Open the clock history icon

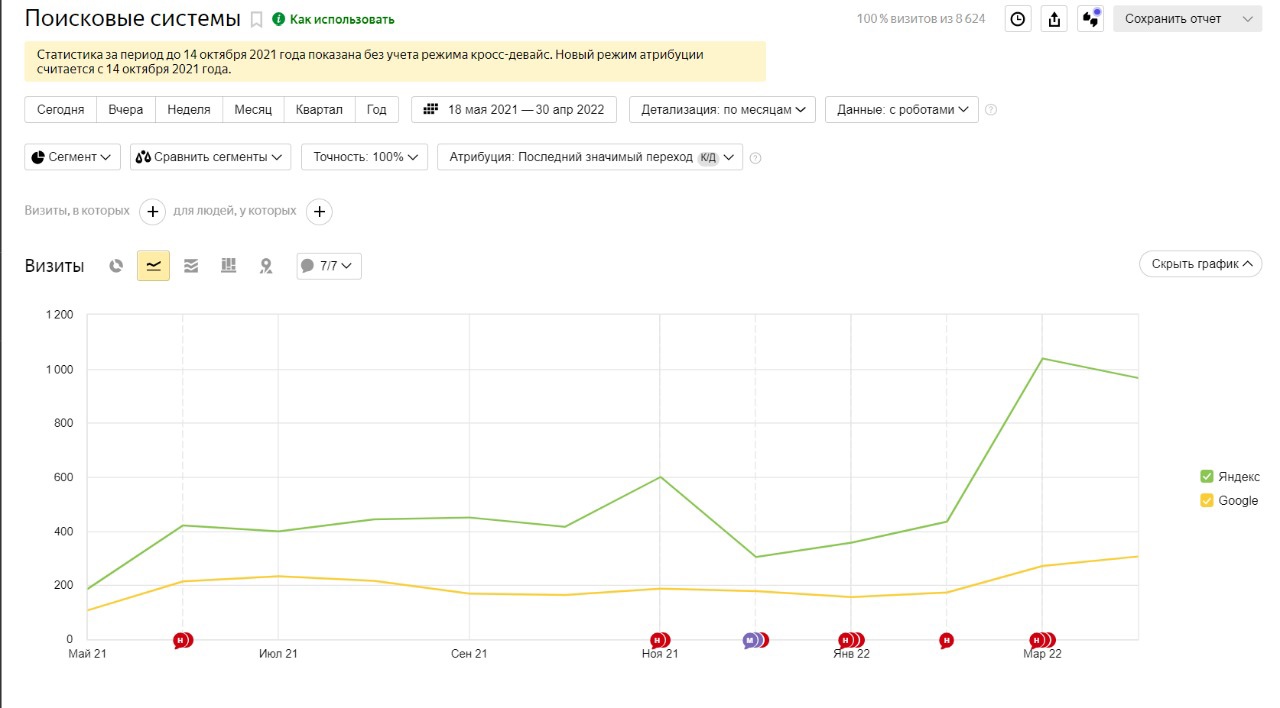pyautogui.click(x=1018, y=19)
